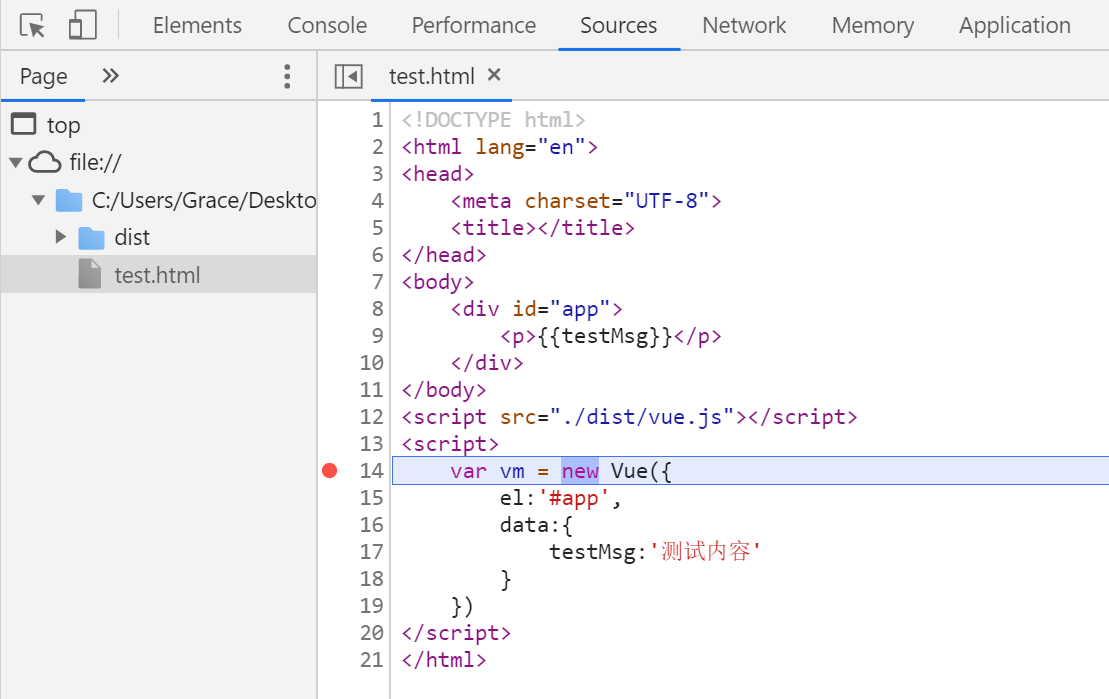Image resolution: width=1109 pixels, height=699 pixels.
Task: Switch to the Network tab
Action: point(744,25)
